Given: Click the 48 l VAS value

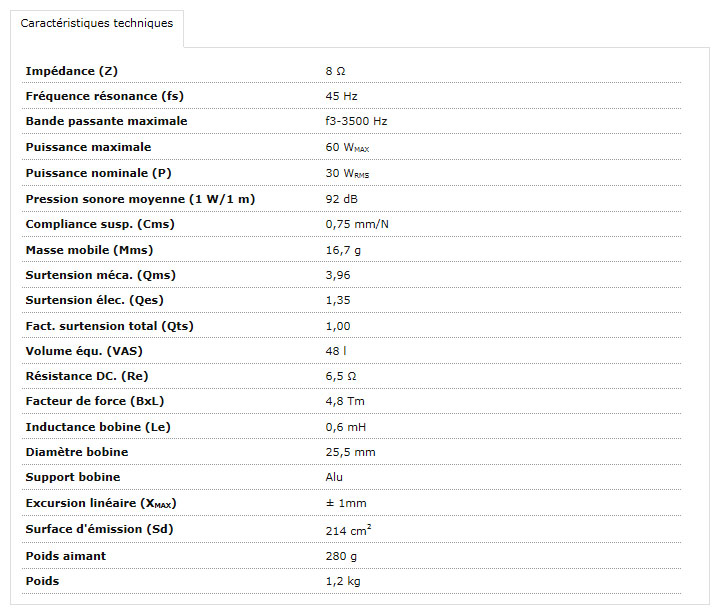Looking at the screenshot, I should coord(336,351).
